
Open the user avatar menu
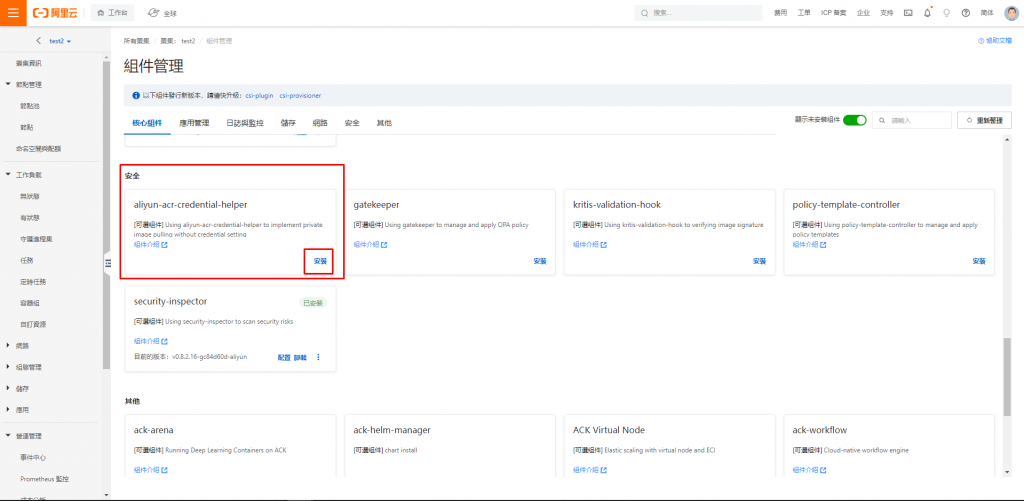click(1010, 13)
